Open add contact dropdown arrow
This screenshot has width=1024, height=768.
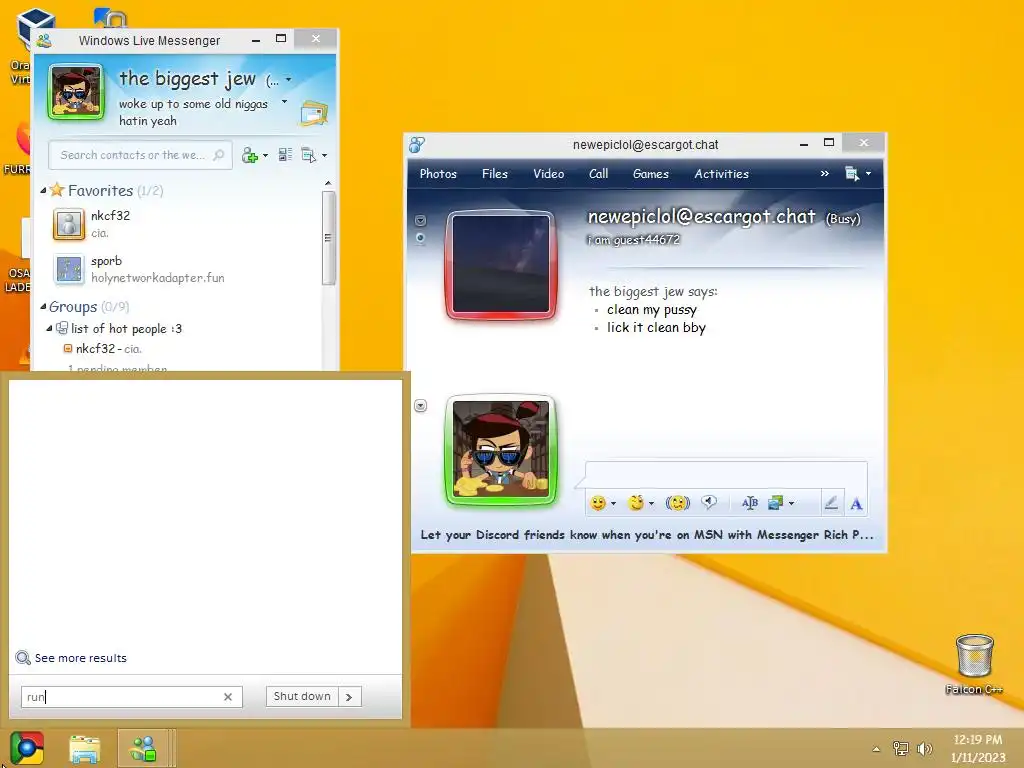(x=265, y=155)
